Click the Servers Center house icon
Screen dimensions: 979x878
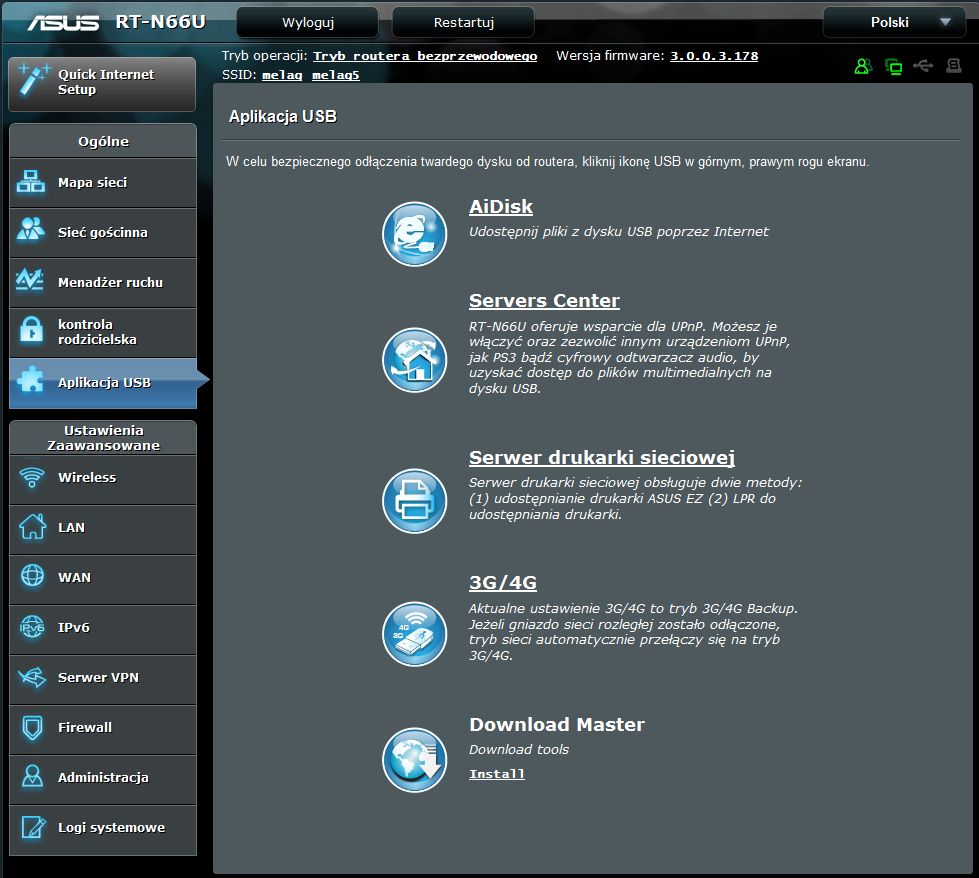pos(415,360)
